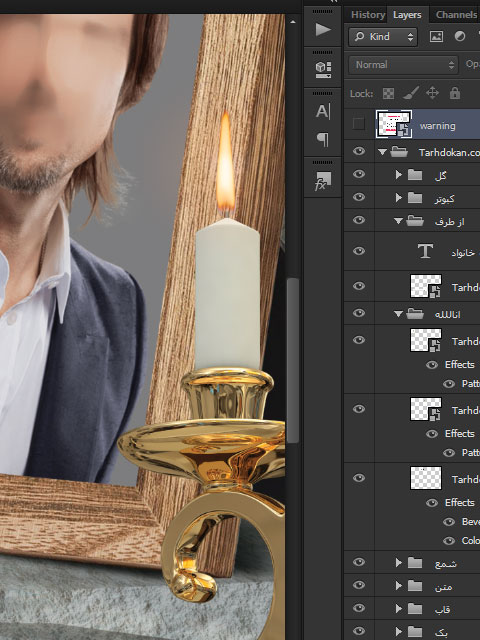This screenshot has width=480, height=640.
Task: Select the T text layer icon
Action: coord(425,251)
